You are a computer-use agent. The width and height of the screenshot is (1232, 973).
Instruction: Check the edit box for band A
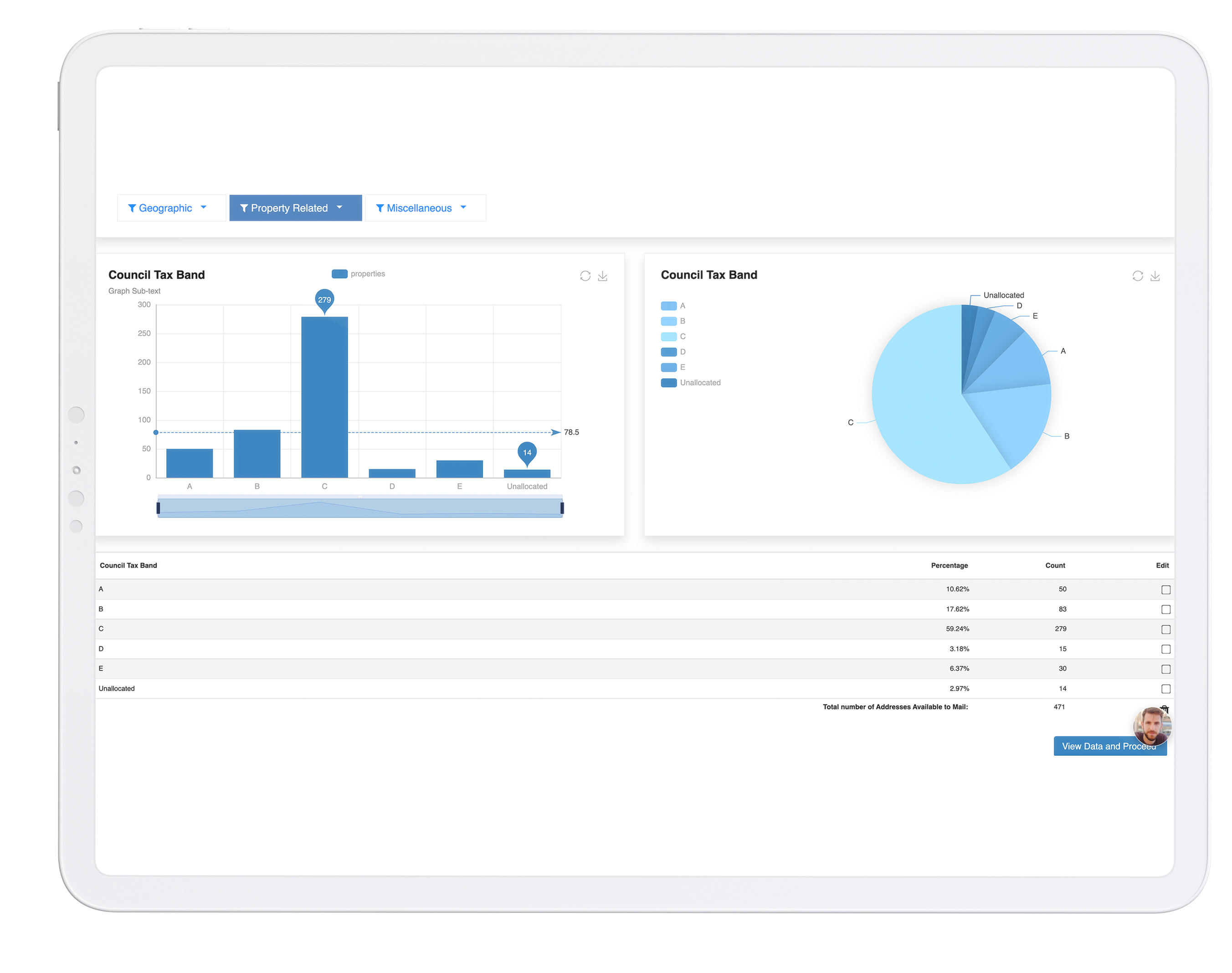1165,589
